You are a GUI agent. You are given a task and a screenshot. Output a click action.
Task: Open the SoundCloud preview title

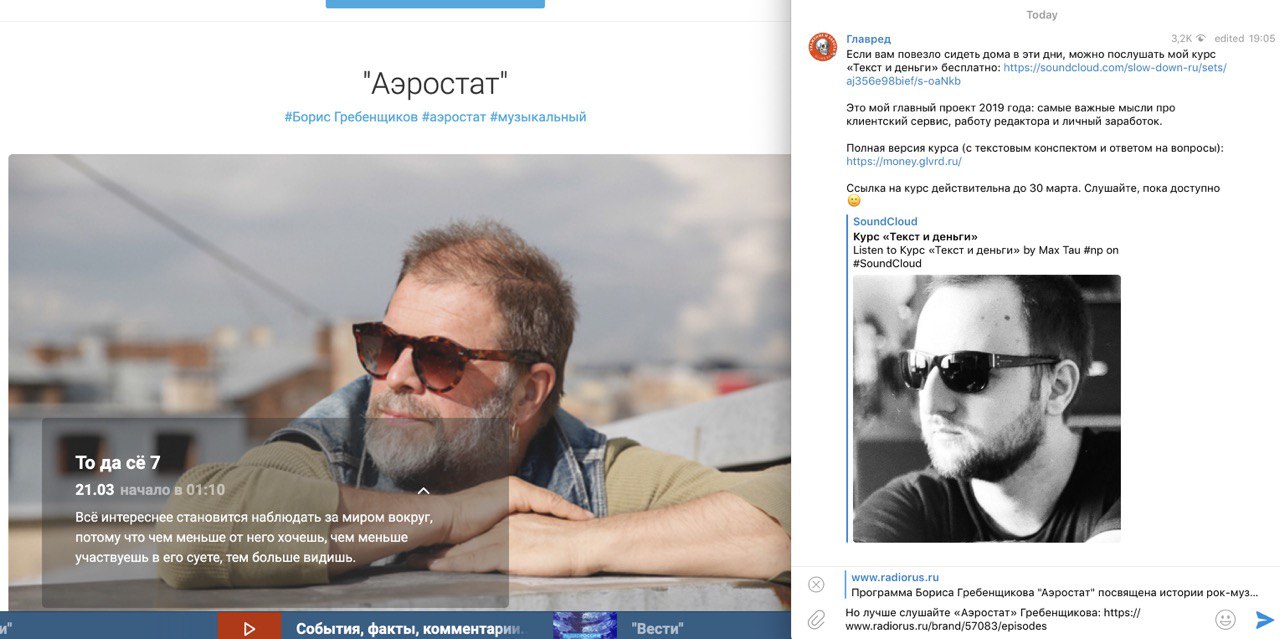coord(885,222)
